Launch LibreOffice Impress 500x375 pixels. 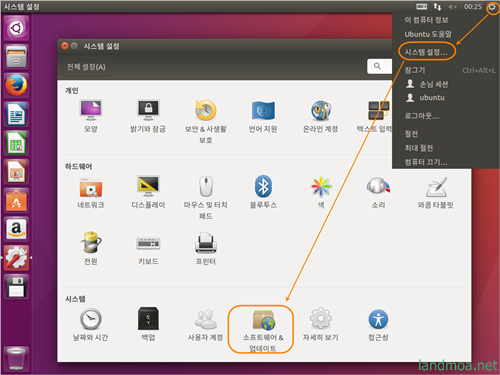16,172
